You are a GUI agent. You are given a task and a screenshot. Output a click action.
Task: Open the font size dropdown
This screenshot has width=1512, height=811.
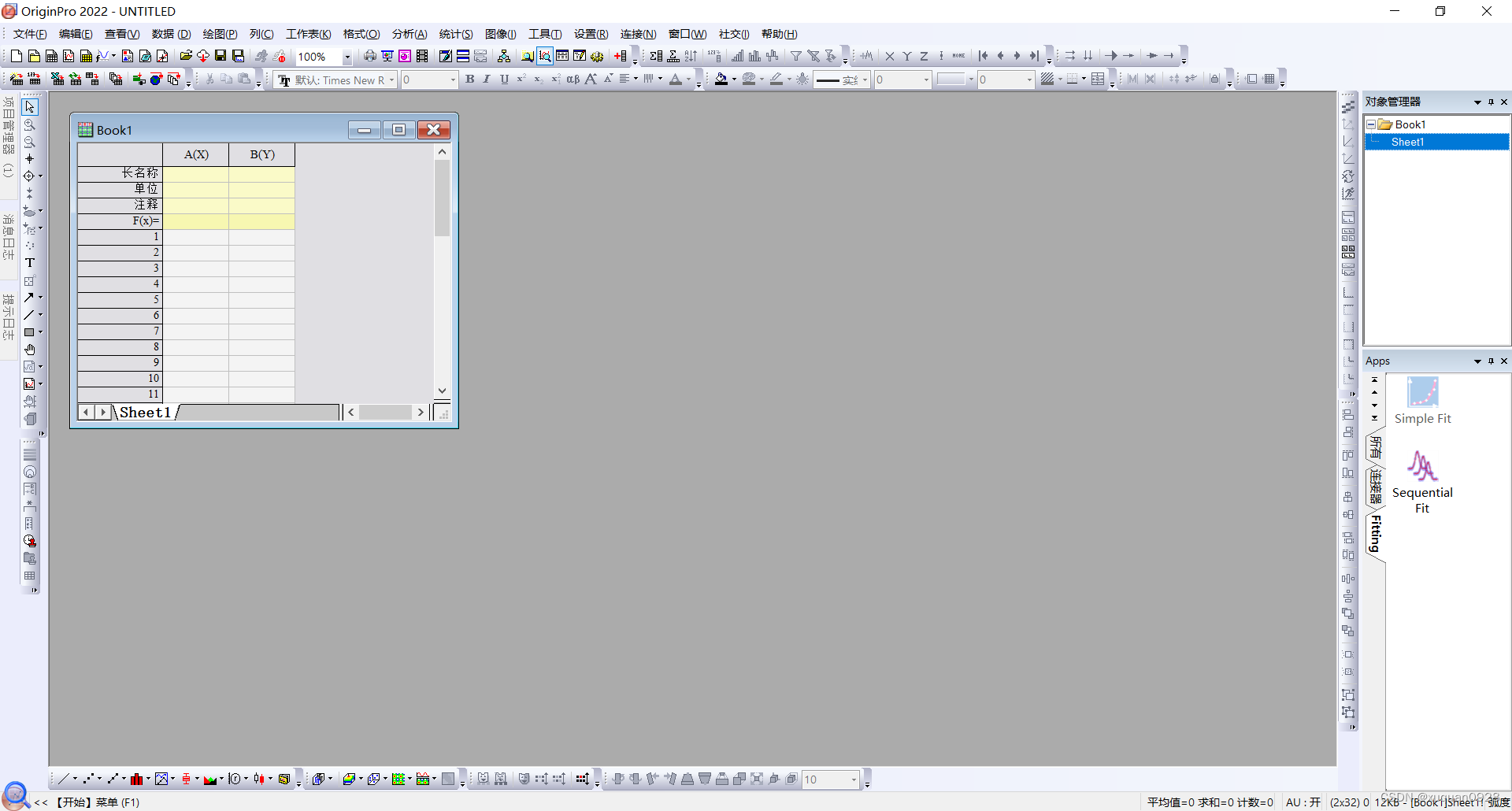(x=453, y=80)
